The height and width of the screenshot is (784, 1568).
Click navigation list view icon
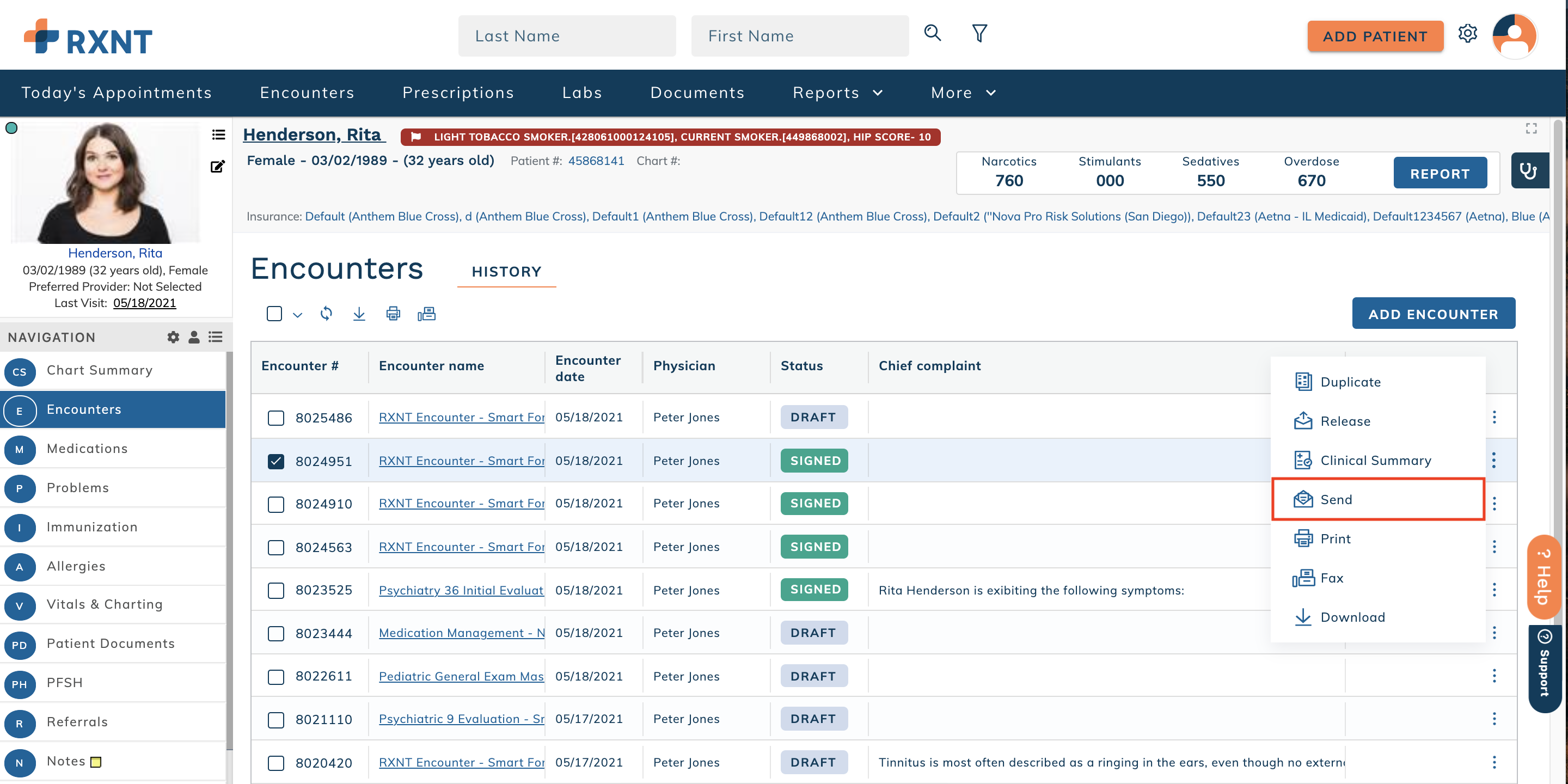pyautogui.click(x=216, y=337)
